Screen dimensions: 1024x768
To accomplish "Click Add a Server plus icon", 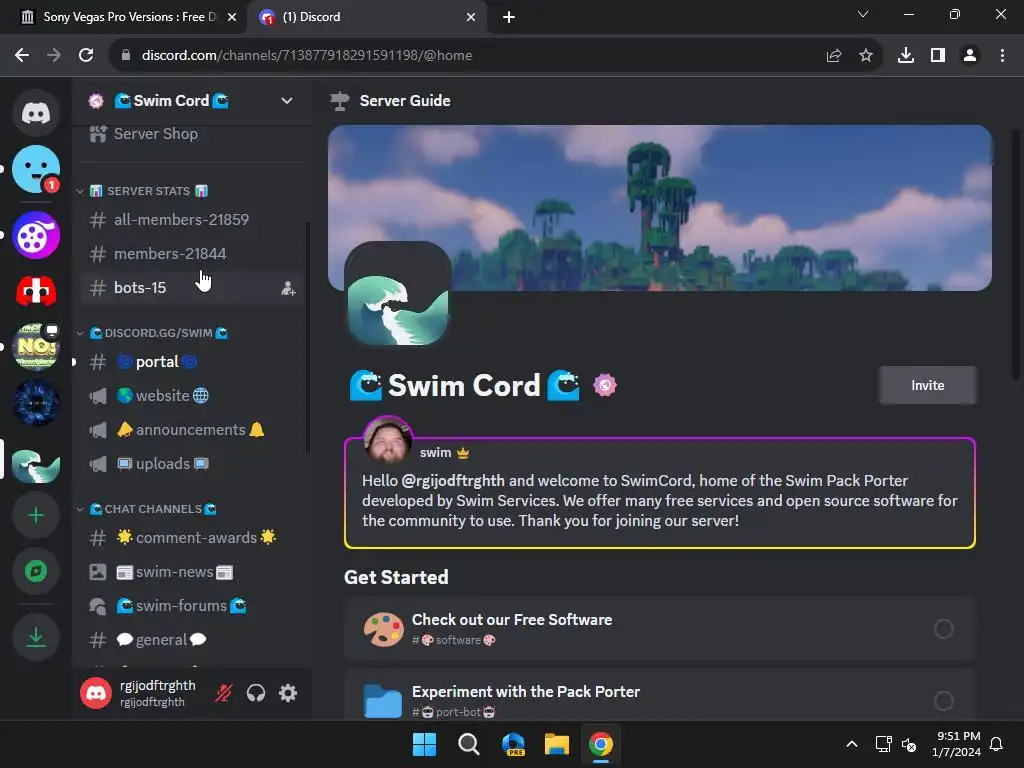I will pyautogui.click(x=36, y=515).
